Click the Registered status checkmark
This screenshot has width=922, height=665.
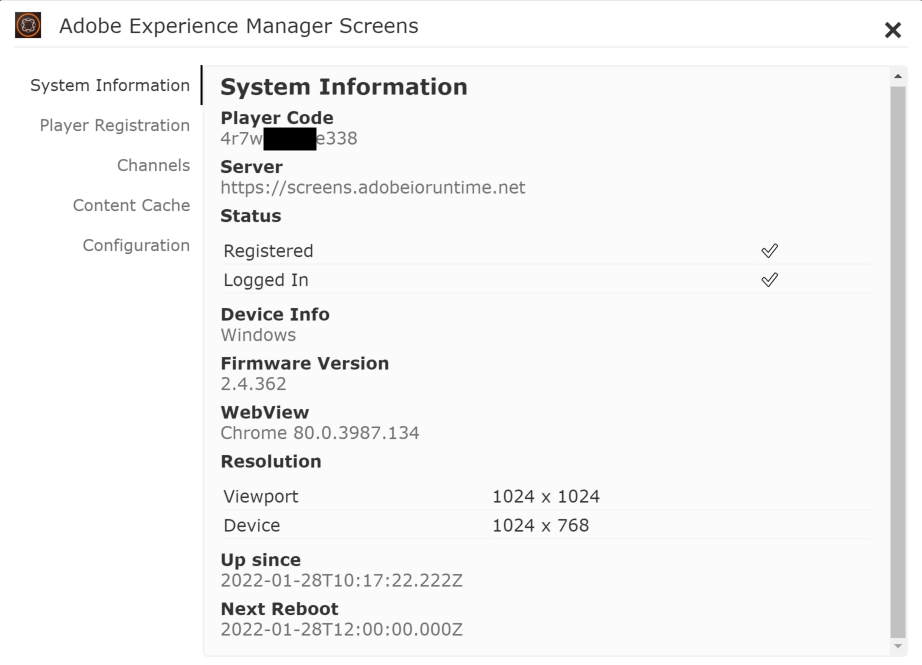[769, 251]
